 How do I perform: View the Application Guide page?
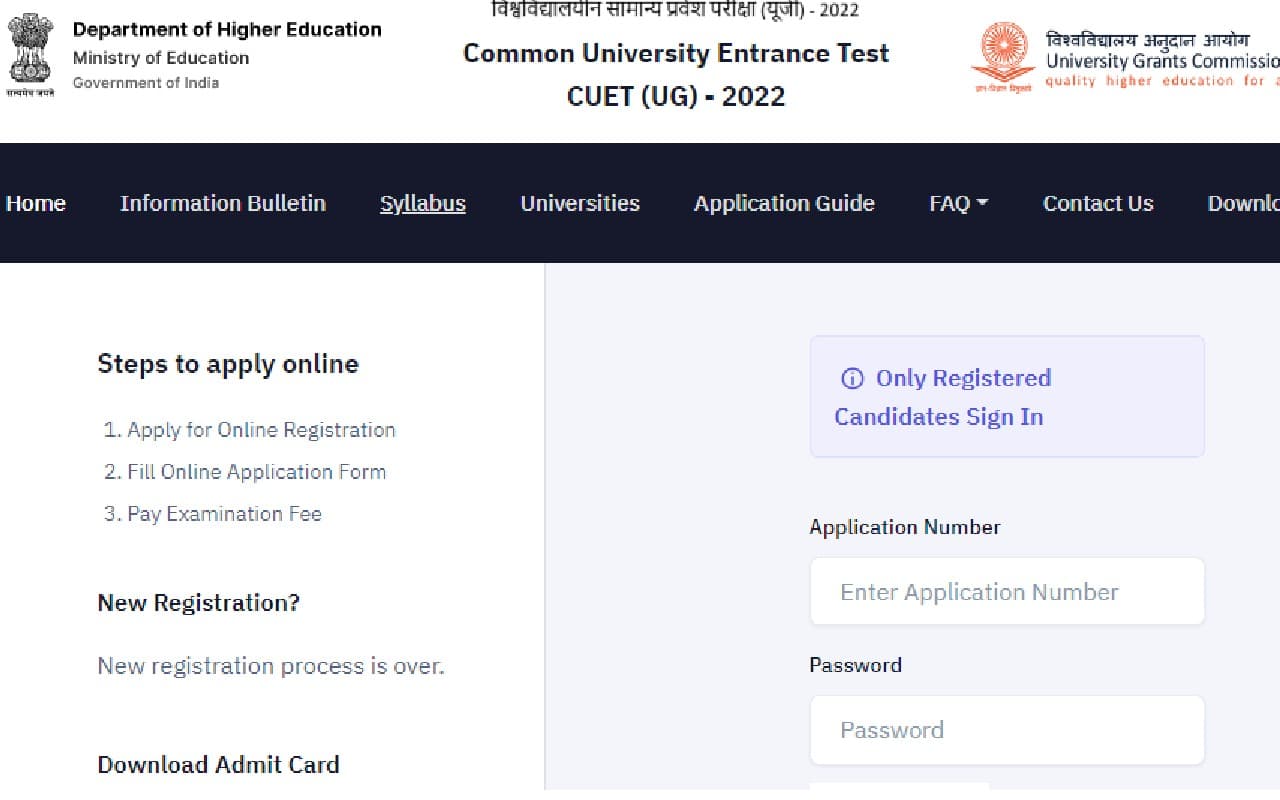pos(784,203)
